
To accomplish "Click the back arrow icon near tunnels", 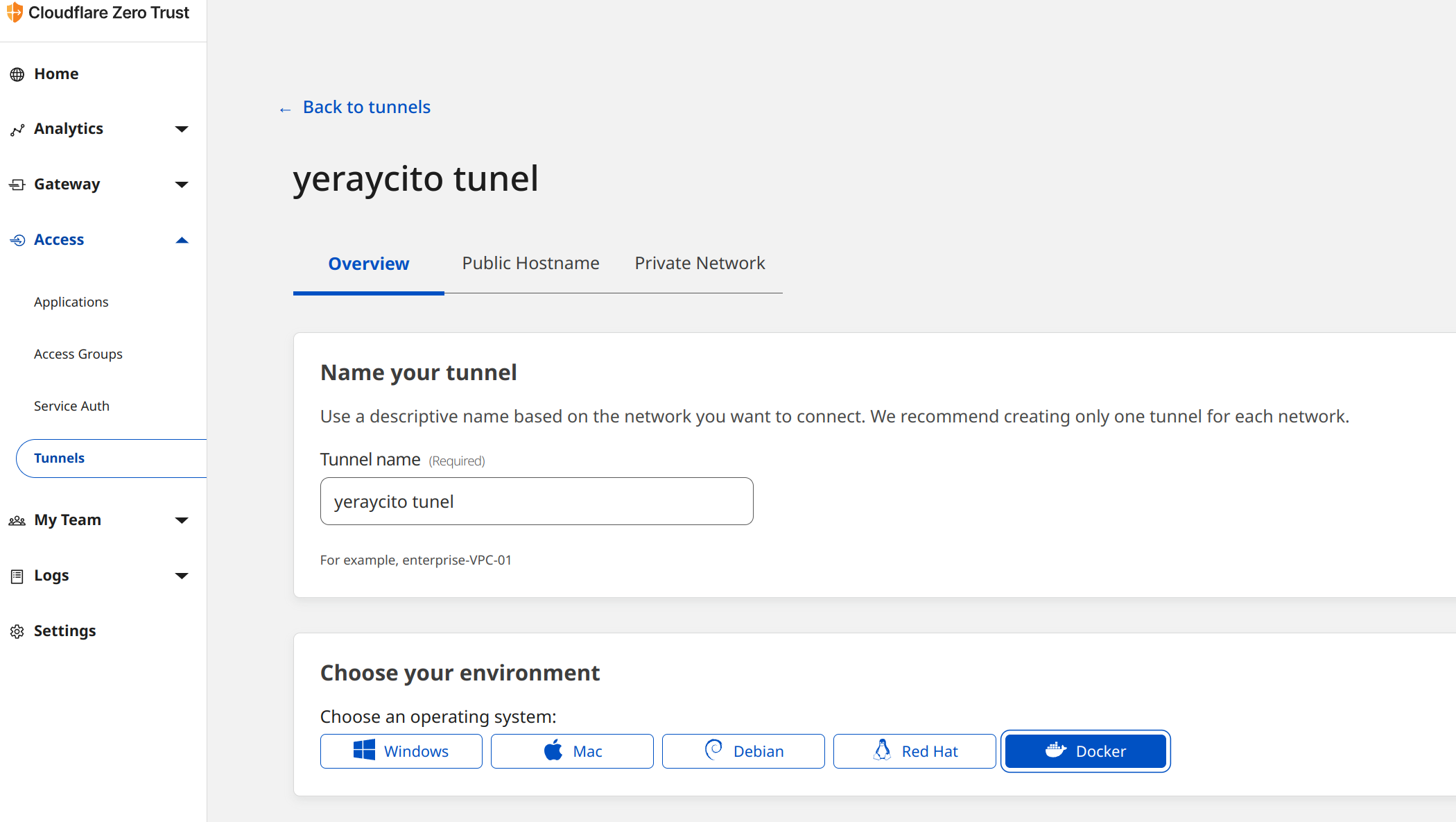I will click(x=285, y=110).
